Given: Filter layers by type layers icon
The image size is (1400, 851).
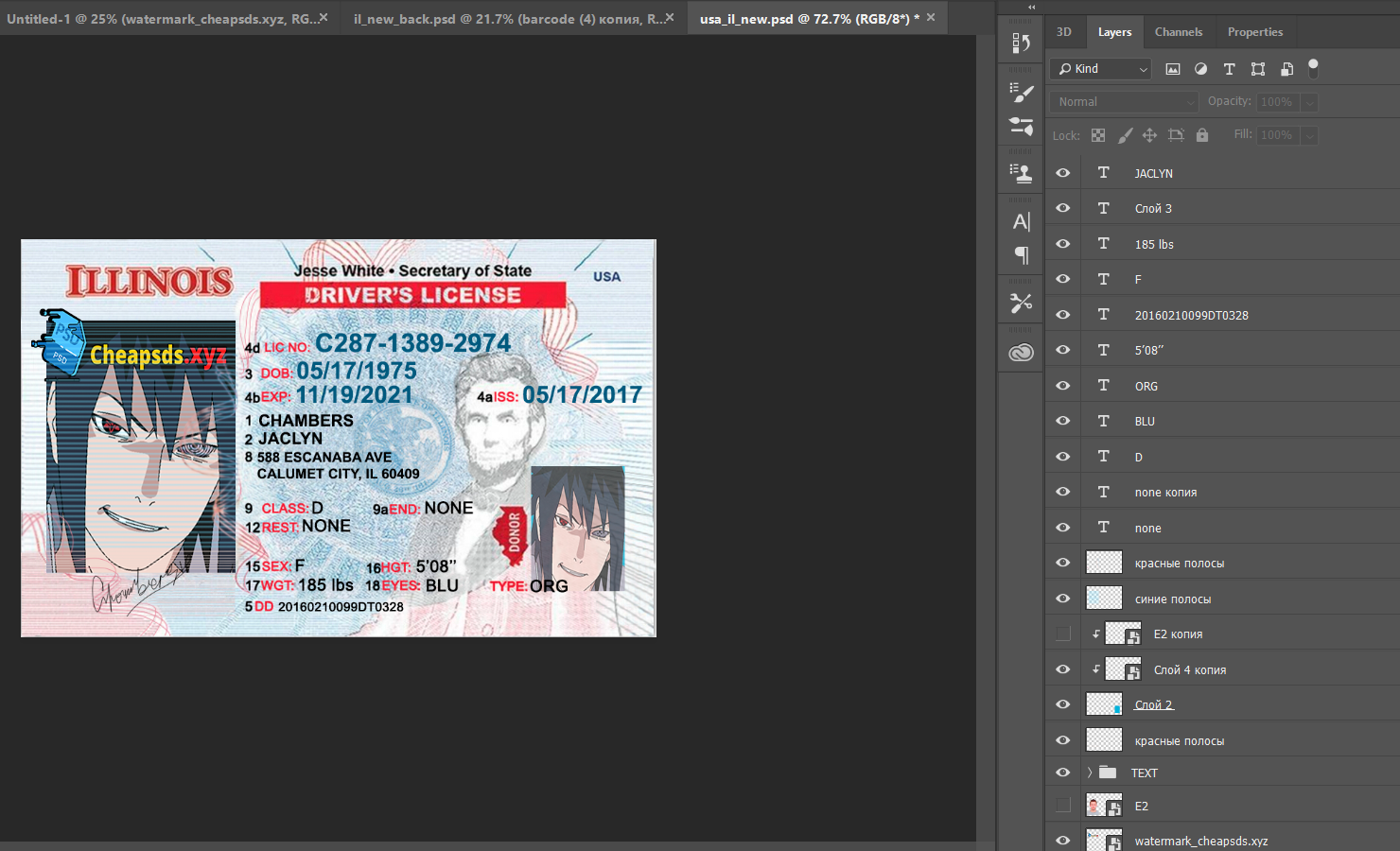Looking at the screenshot, I should coord(1229,69).
